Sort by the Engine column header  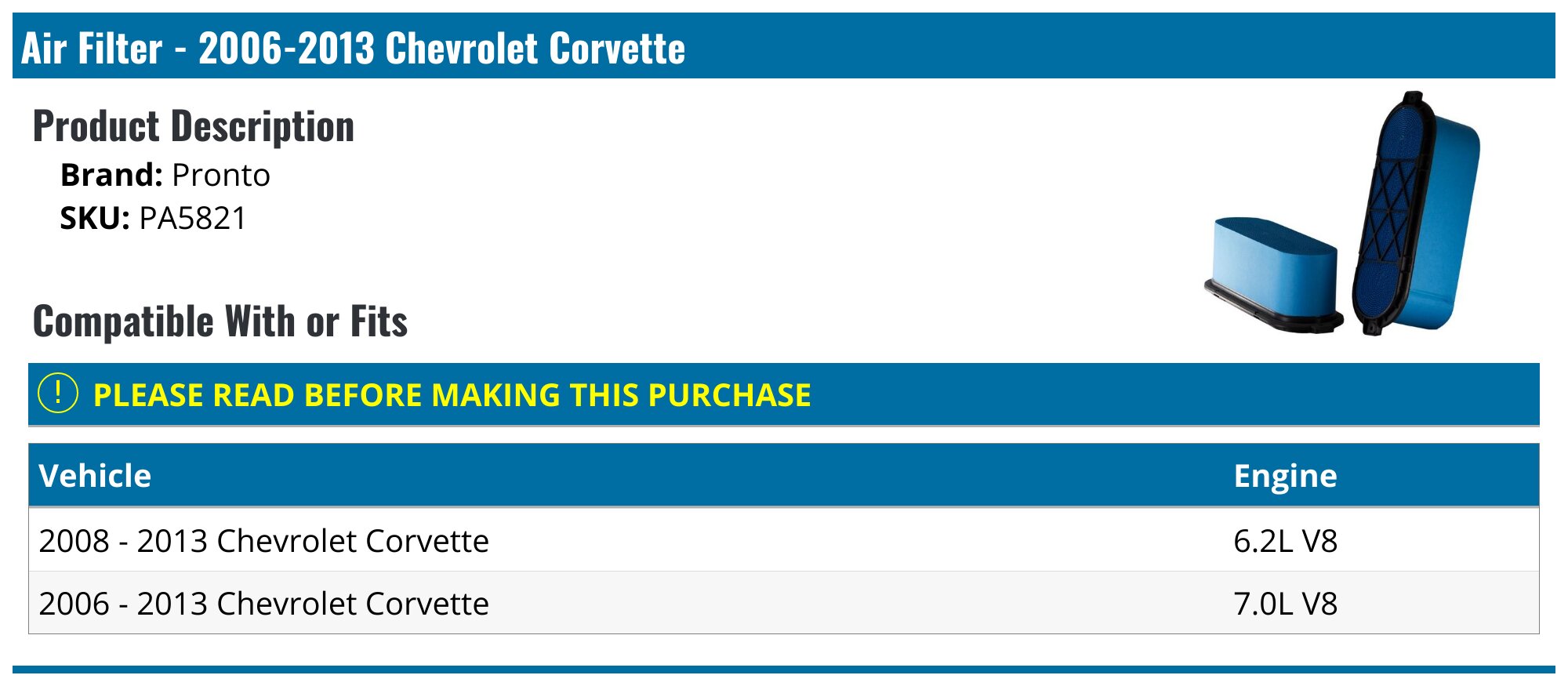[x=1285, y=476]
